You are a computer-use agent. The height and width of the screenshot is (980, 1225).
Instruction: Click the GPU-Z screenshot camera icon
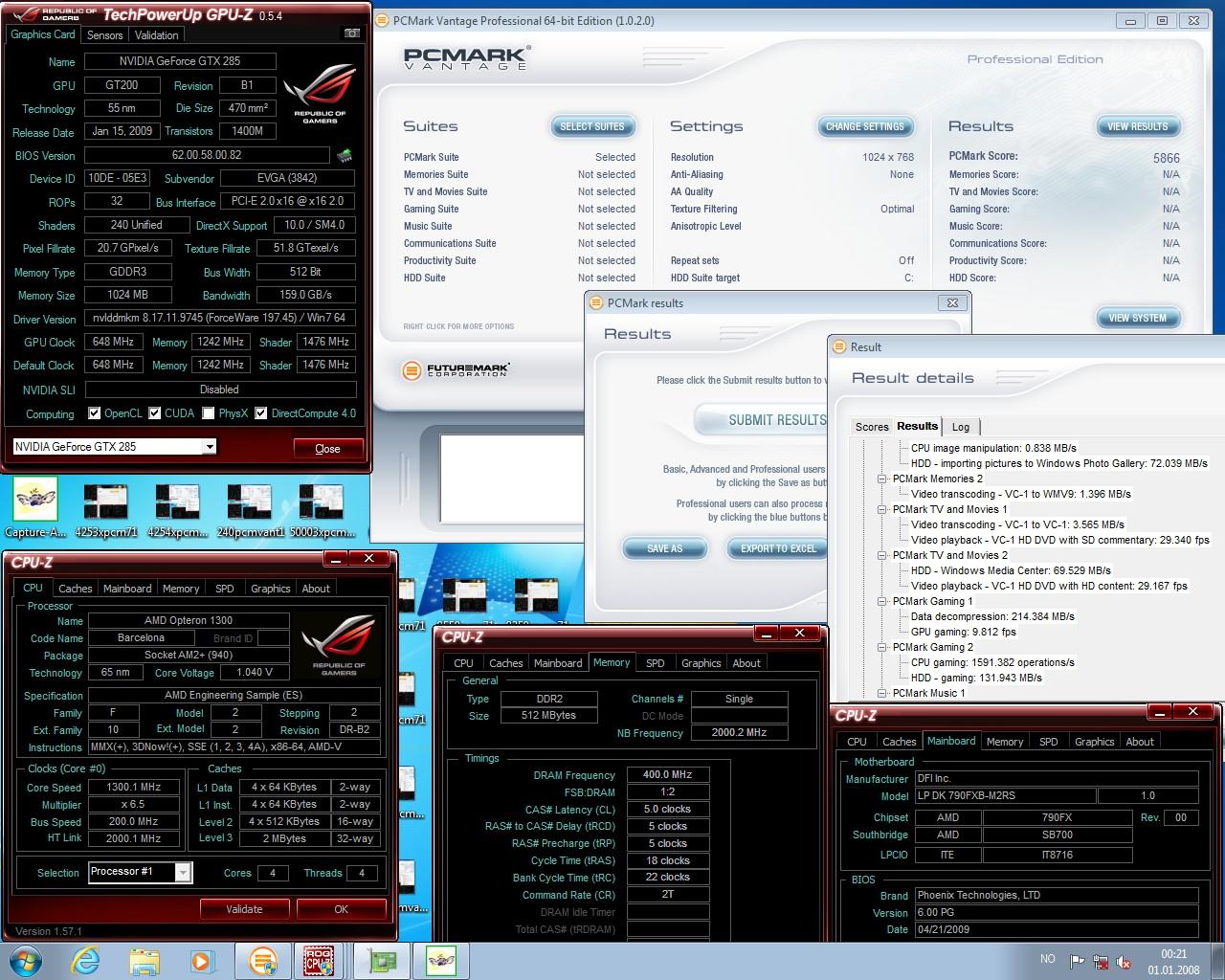351,33
